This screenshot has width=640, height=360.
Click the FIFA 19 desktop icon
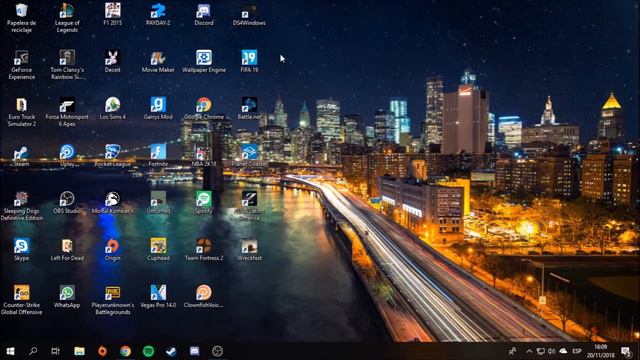[x=249, y=61]
